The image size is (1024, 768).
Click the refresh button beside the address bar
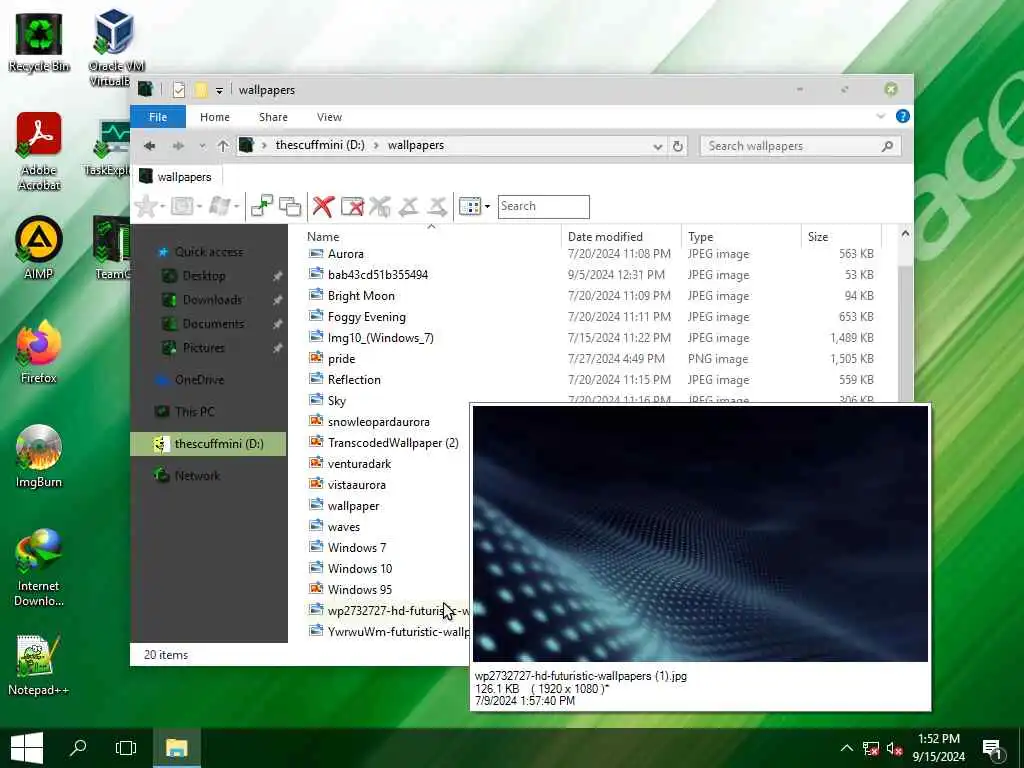(x=678, y=146)
